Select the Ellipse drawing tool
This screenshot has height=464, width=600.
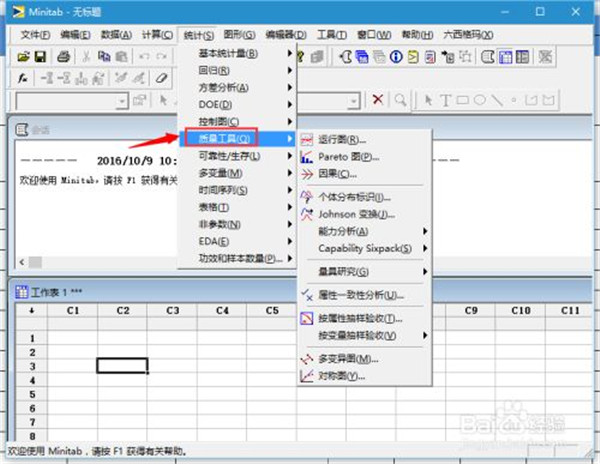(479, 100)
